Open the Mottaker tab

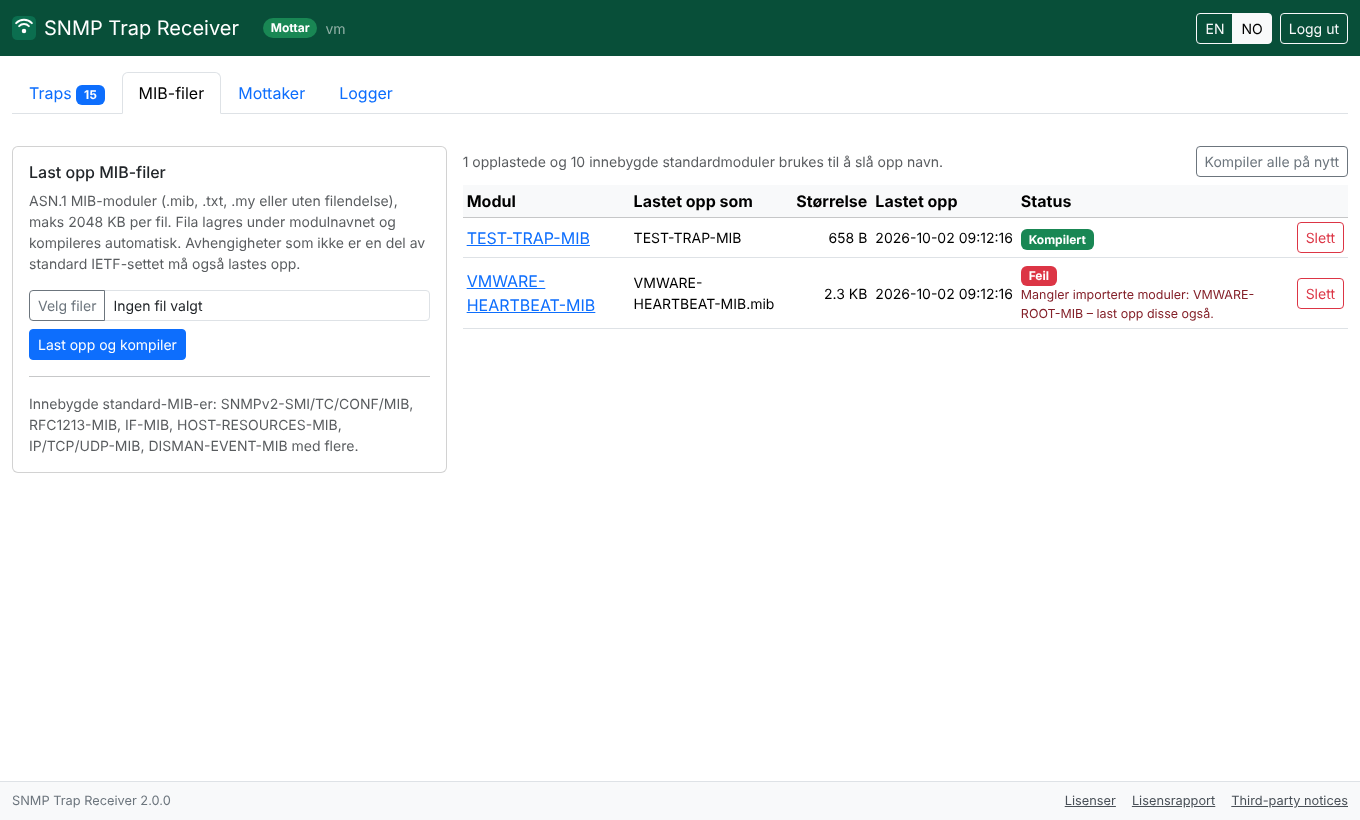pos(271,93)
